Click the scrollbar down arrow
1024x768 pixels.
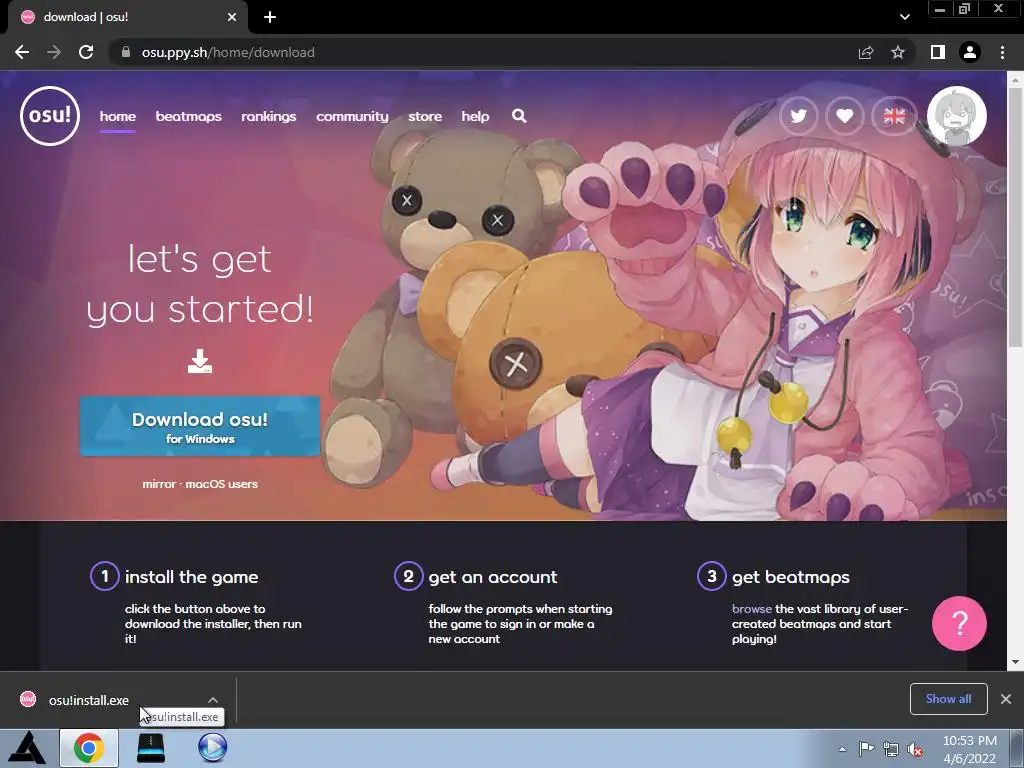tap(1016, 662)
